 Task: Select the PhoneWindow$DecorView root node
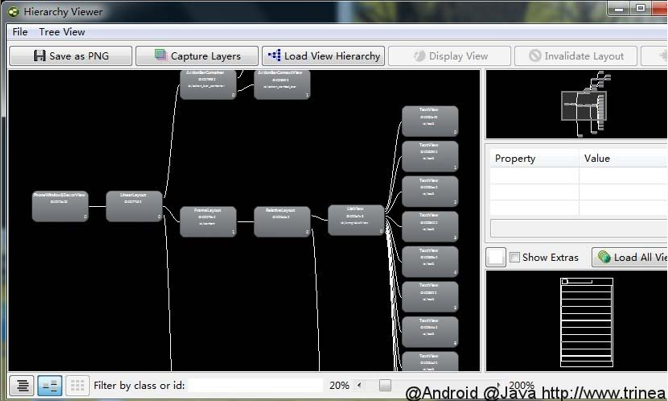pos(60,206)
